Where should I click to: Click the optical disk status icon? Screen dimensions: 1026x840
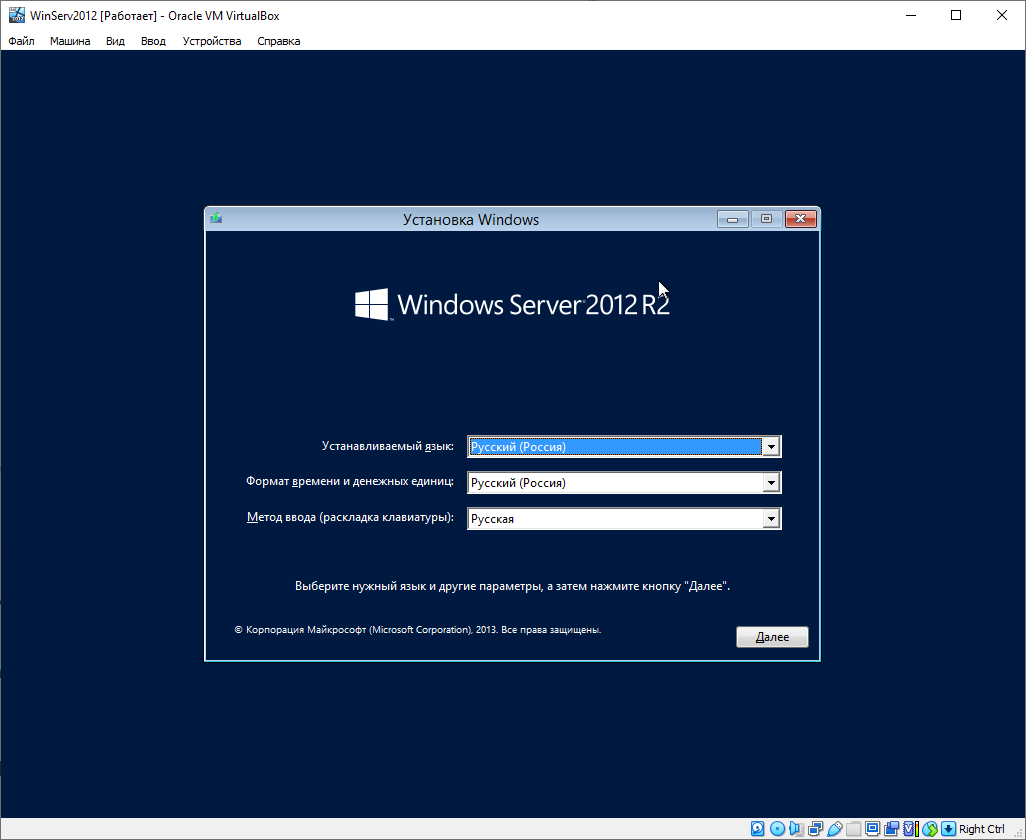point(777,829)
